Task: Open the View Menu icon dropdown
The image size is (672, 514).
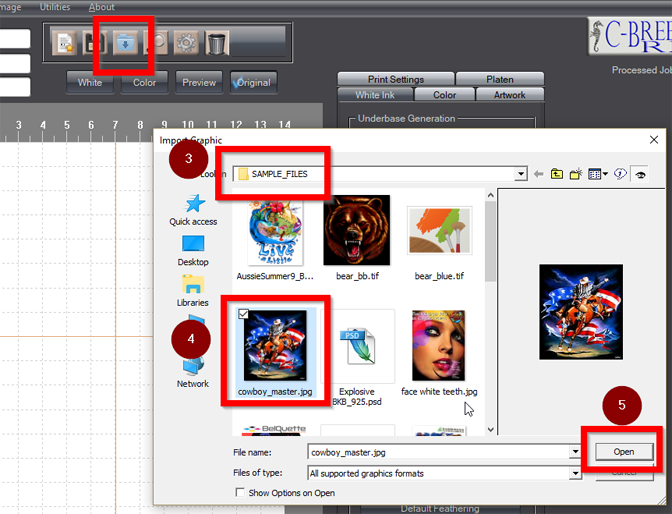Action: (x=598, y=174)
